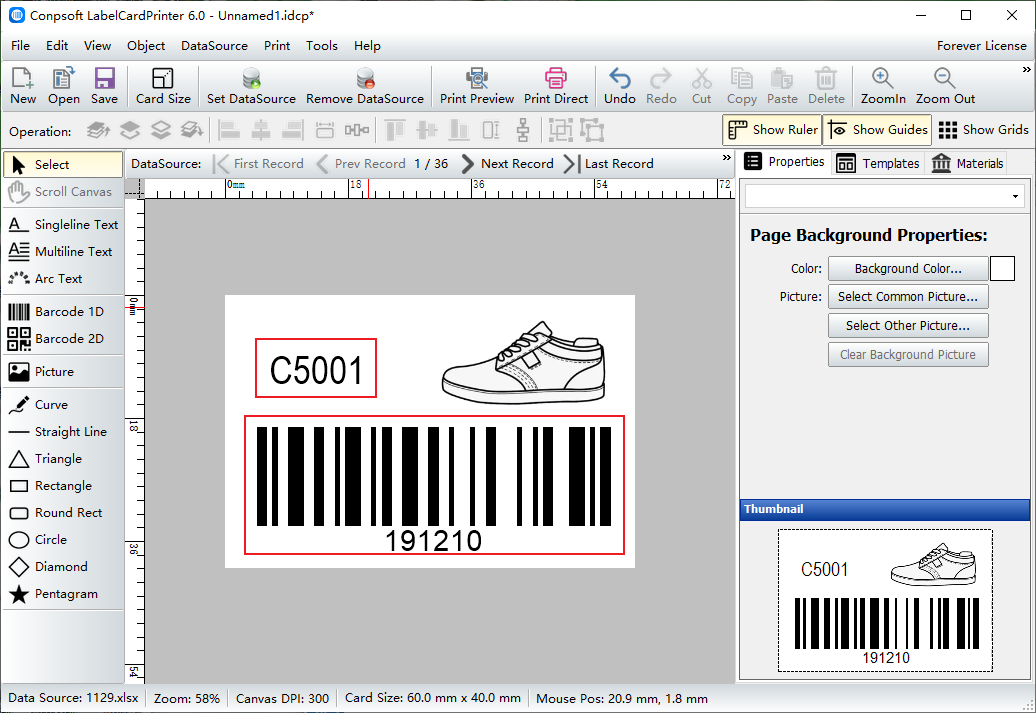
Task: Choose the Arc Text tool
Action: (x=63, y=279)
